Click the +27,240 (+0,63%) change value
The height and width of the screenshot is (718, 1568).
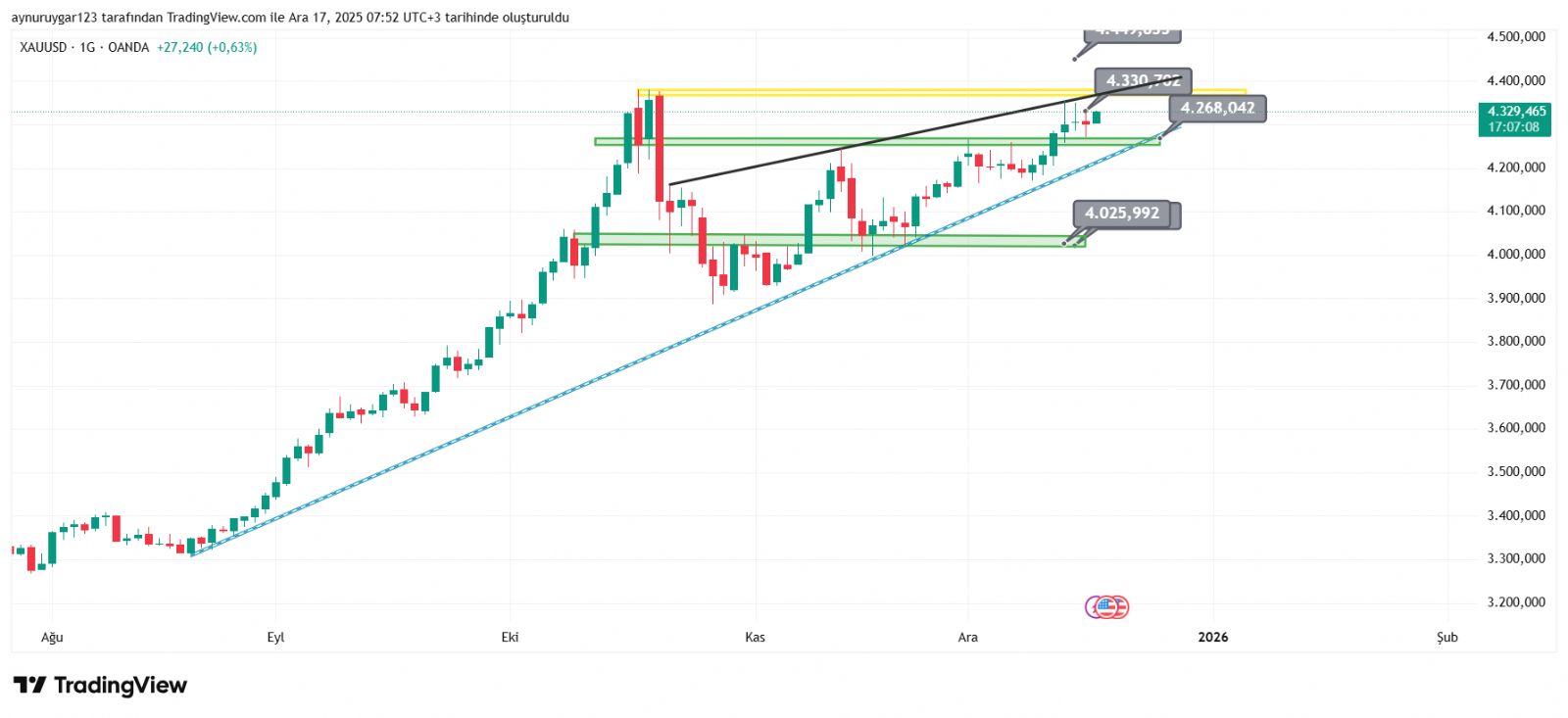tap(207, 47)
